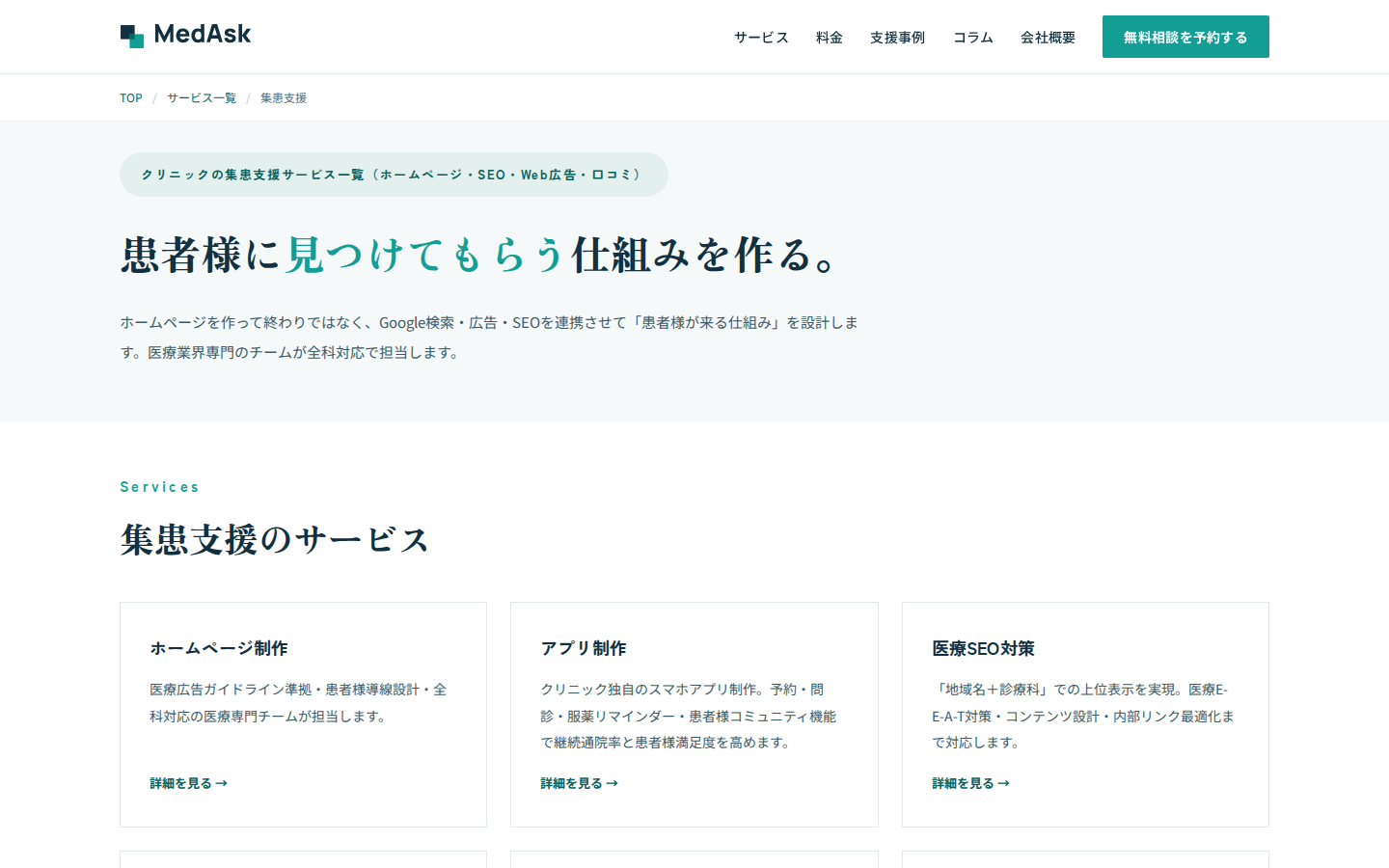Screen dimensions: 1389x868
Task: Click the Services section label
Action: [159, 487]
